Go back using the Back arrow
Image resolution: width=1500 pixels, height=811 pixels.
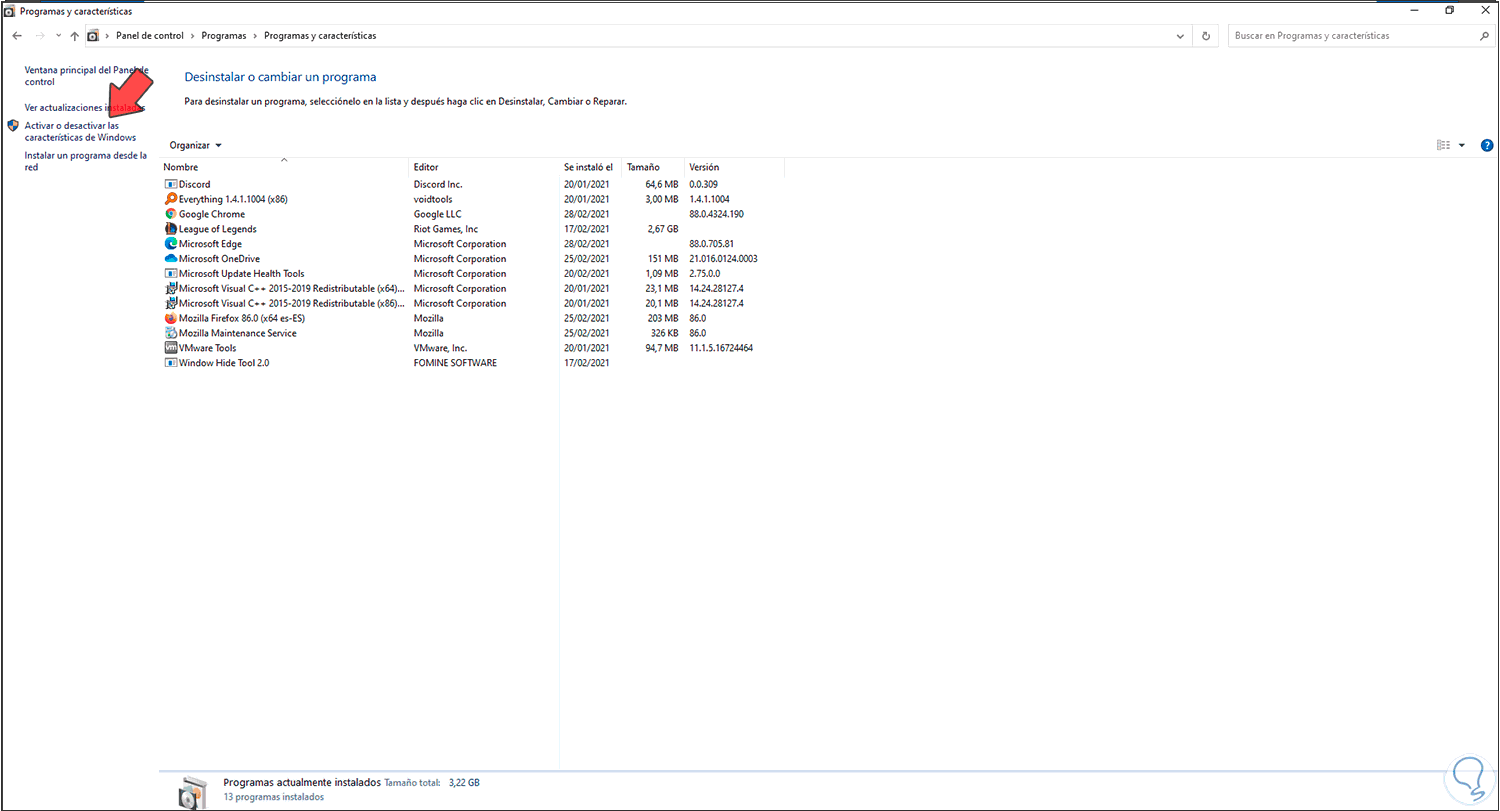(17, 36)
